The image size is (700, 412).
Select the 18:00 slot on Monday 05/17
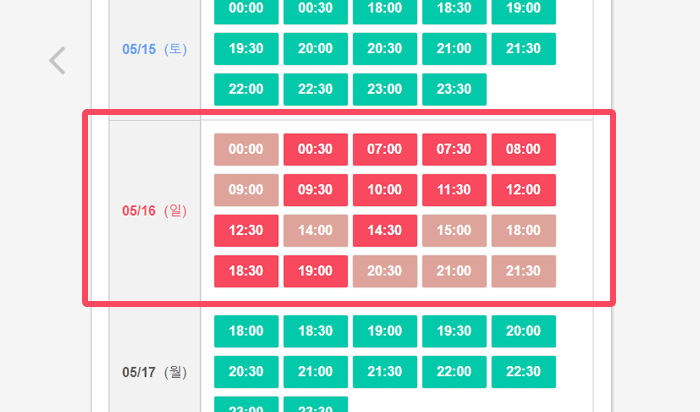point(246,331)
